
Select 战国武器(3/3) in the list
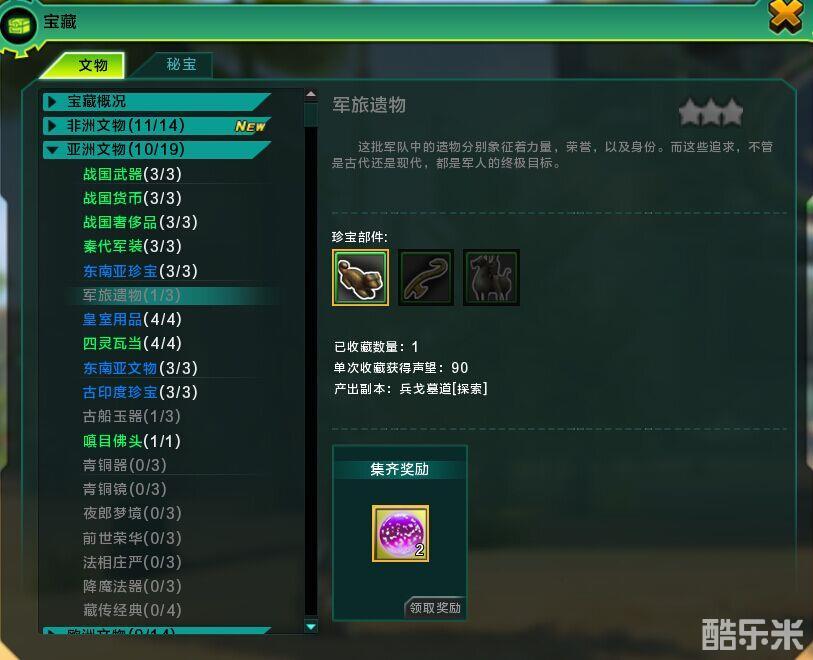tap(132, 174)
